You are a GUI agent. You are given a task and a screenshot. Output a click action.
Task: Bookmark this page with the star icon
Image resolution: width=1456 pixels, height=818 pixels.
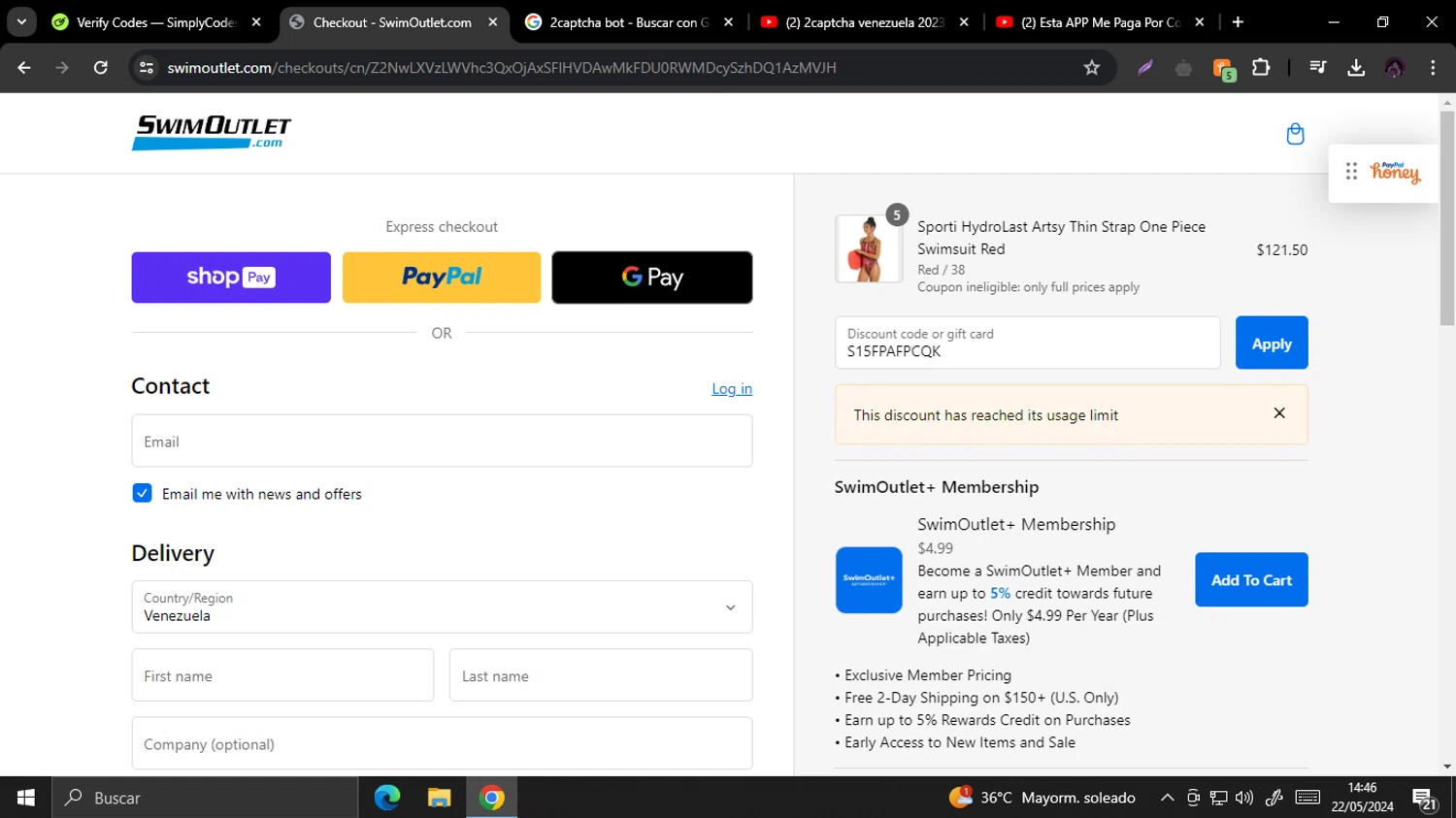[1092, 67]
